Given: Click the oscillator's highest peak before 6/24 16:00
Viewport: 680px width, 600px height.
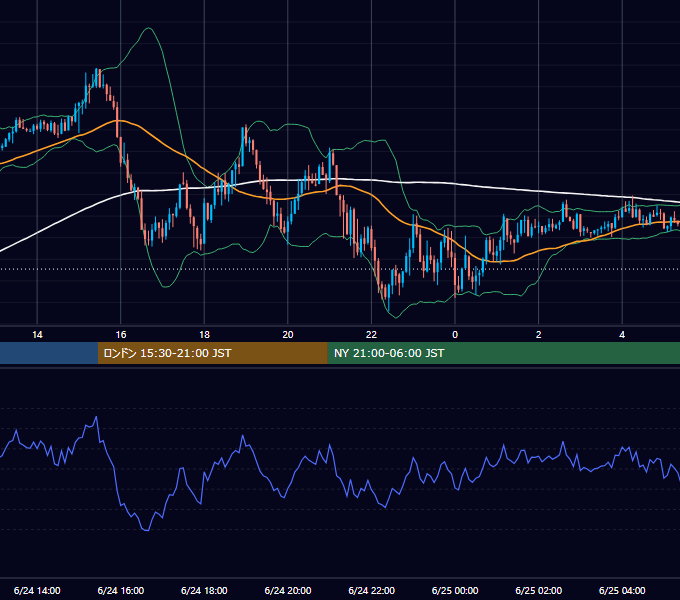Looking at the screenshot, I should [96, 417].
